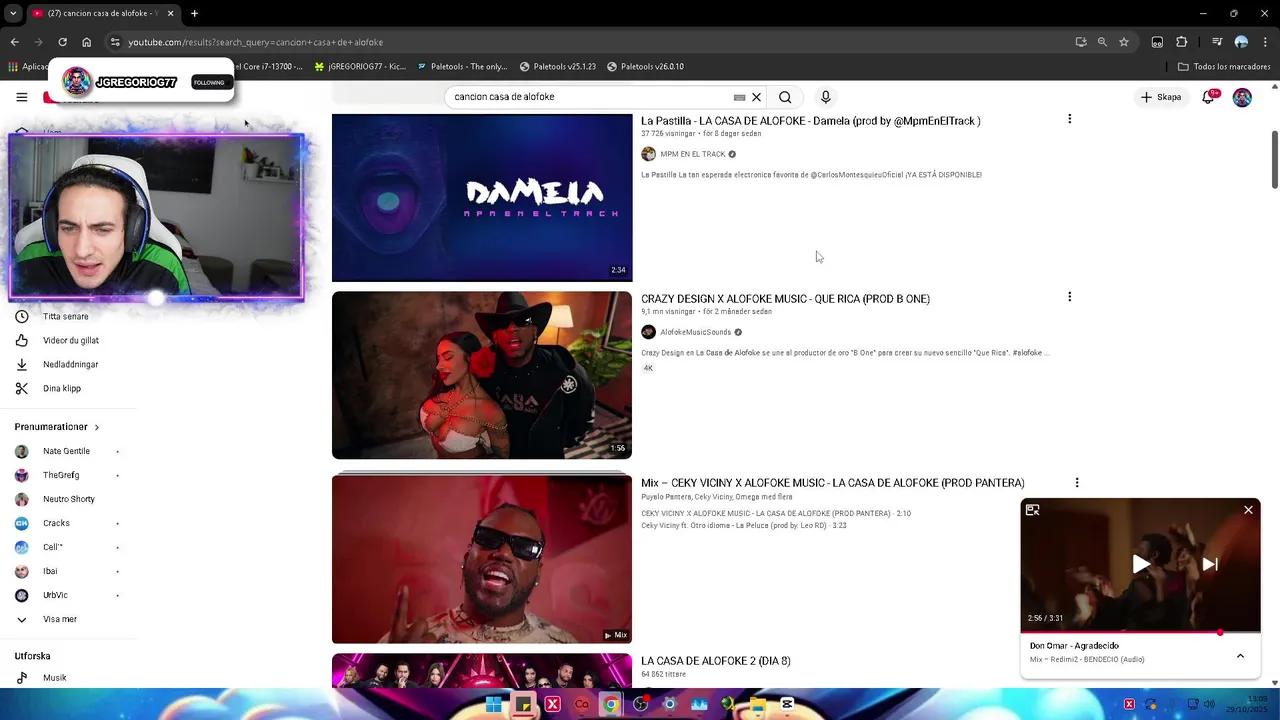Open CapCut from the taskbar
Screen dimensions: 1280x720
(x=787, y=705)
